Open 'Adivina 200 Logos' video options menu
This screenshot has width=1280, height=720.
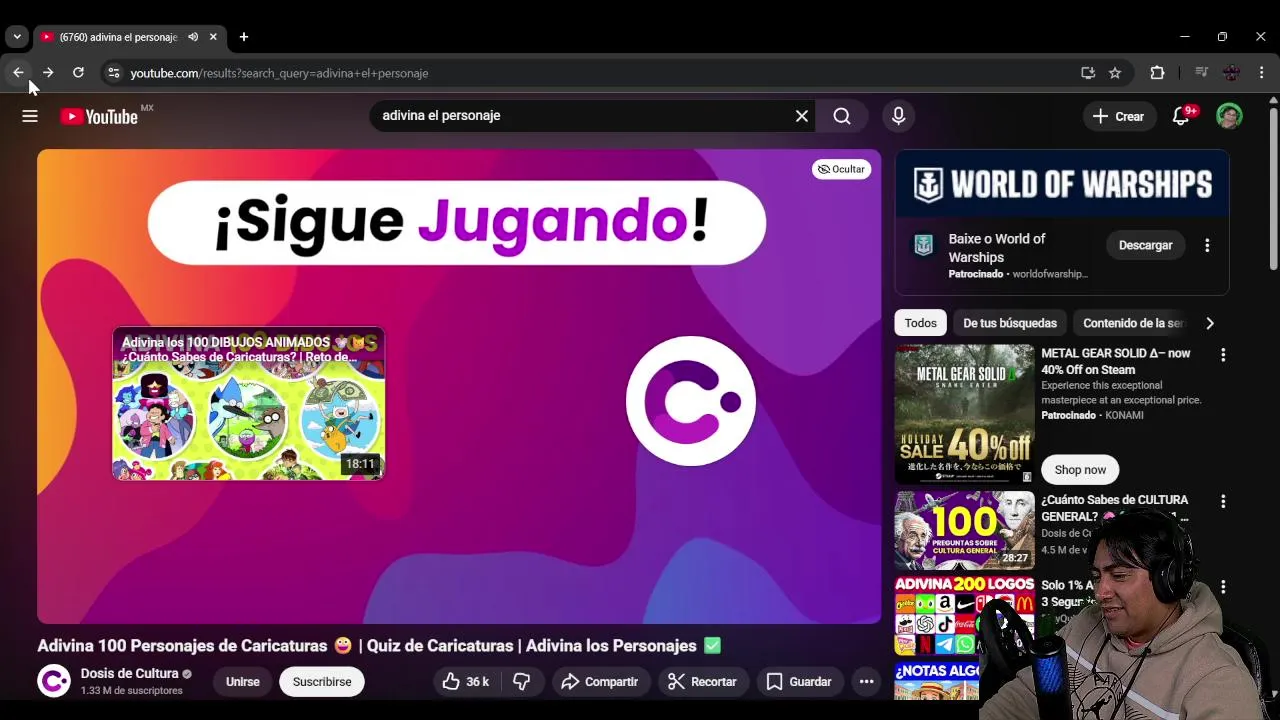[x=1222, y=587]
